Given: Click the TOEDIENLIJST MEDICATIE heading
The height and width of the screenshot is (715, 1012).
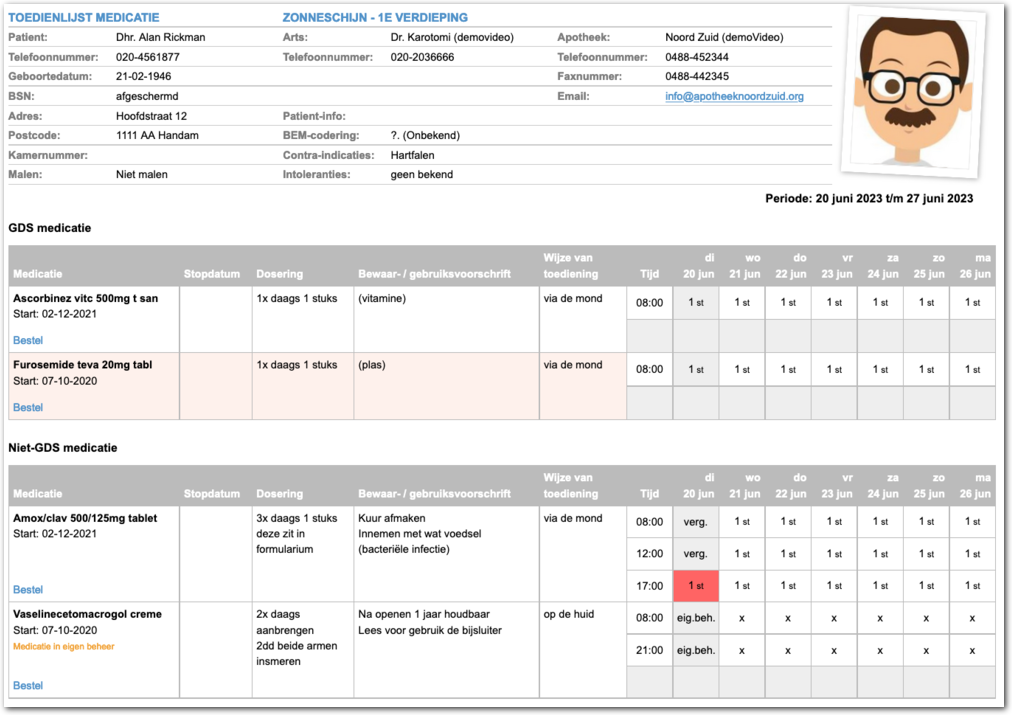Looking at the screenshot, I should pos(83,18).
